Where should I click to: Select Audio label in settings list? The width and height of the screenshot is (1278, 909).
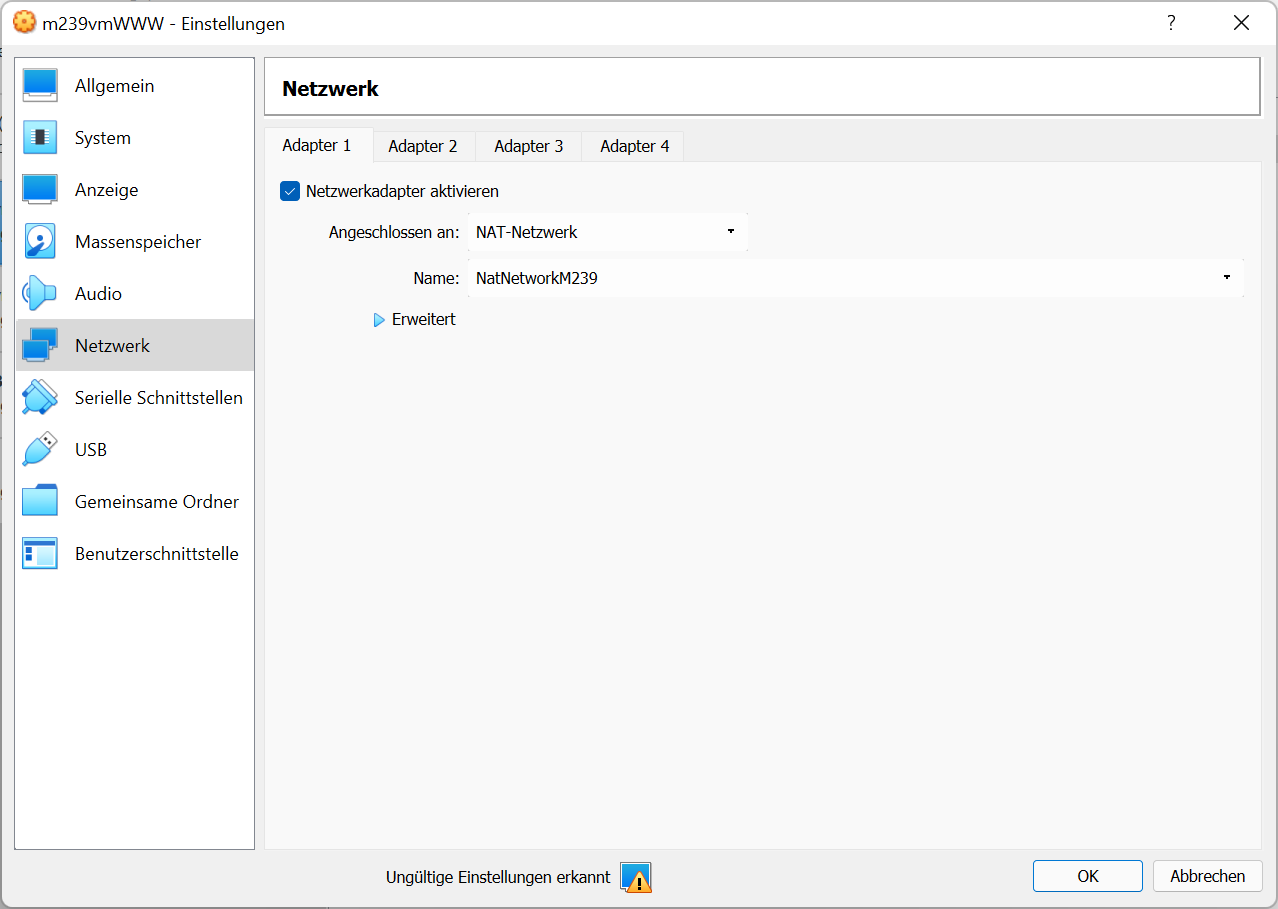pos(99,294)
